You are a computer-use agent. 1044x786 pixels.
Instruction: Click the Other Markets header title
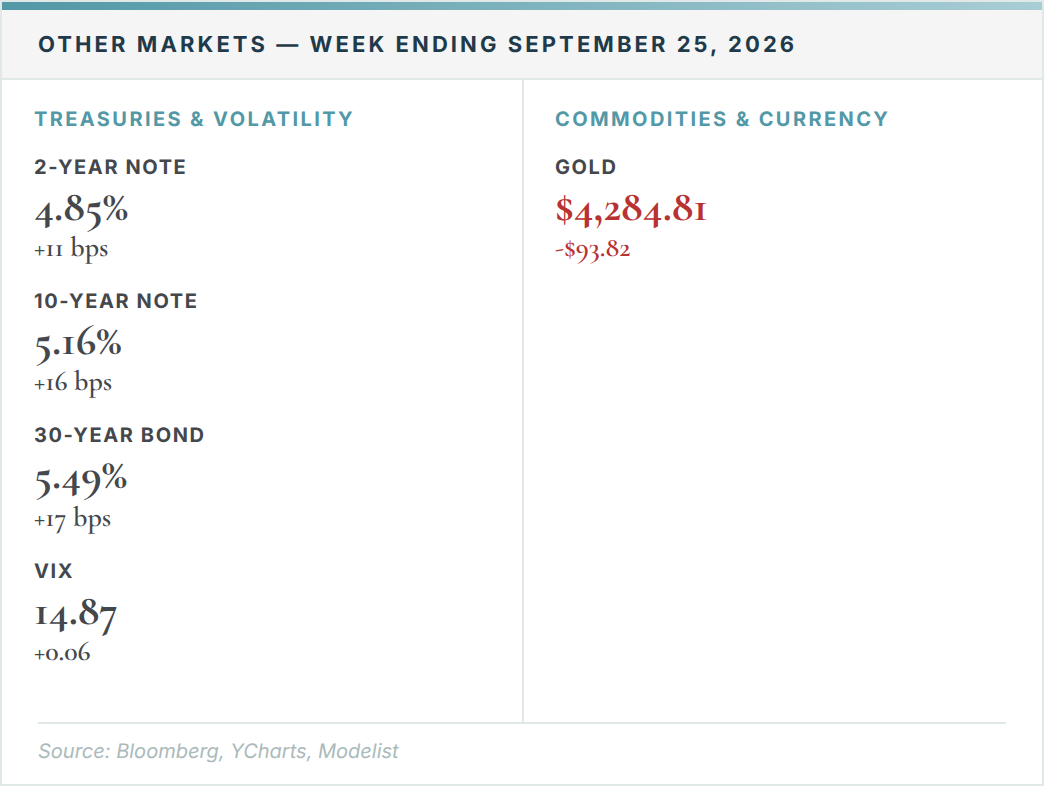416,44
